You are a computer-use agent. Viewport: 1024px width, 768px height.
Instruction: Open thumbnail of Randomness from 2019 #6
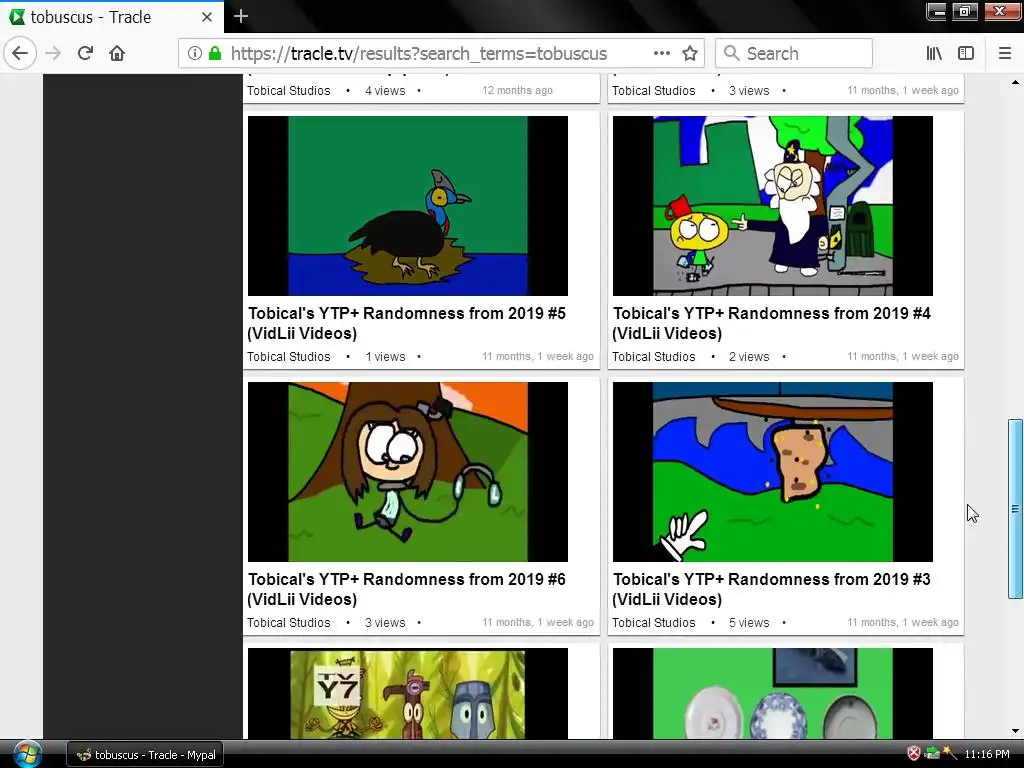click(x=408, y=472)
